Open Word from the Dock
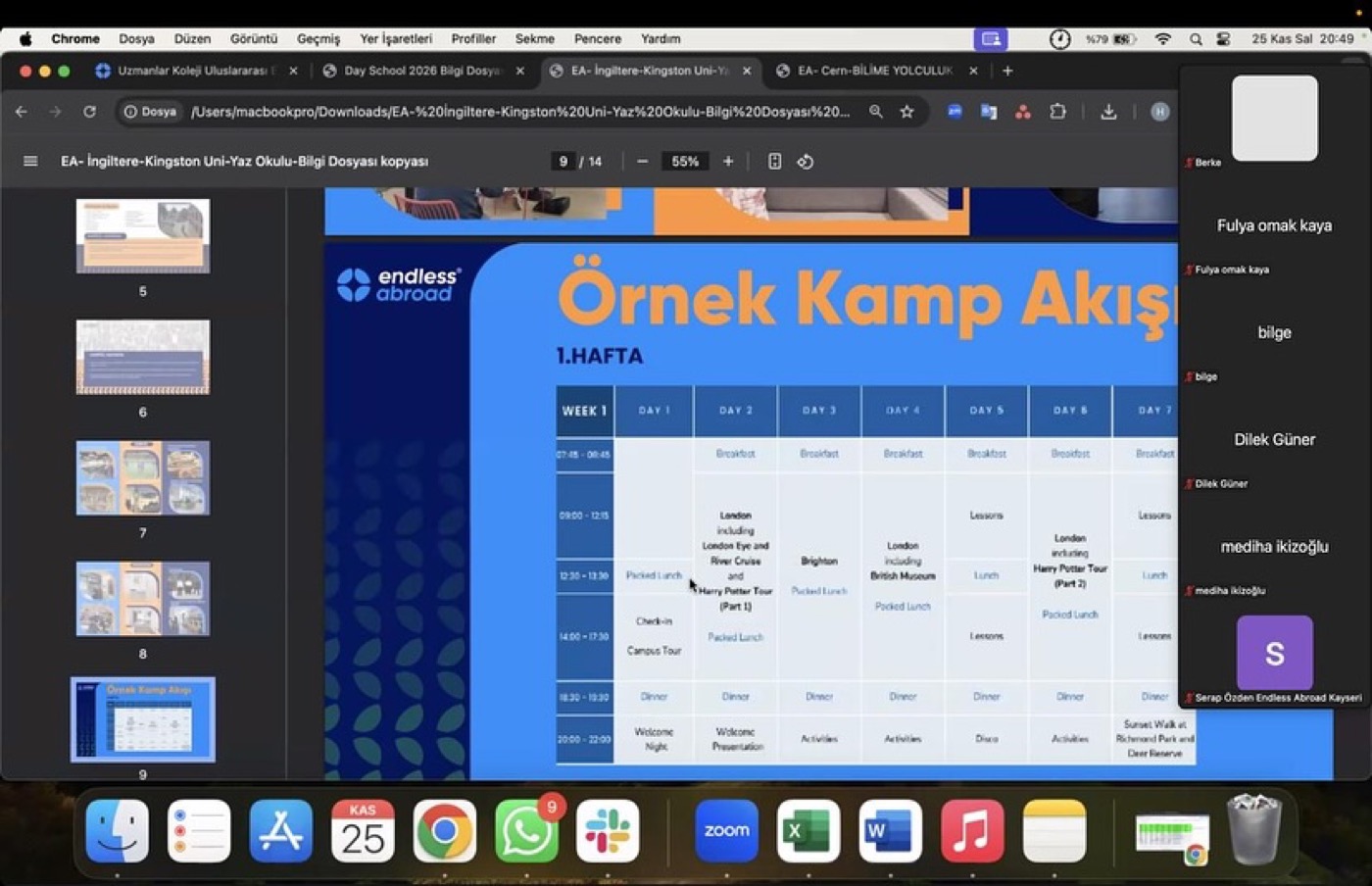 (x=890, y=831)
